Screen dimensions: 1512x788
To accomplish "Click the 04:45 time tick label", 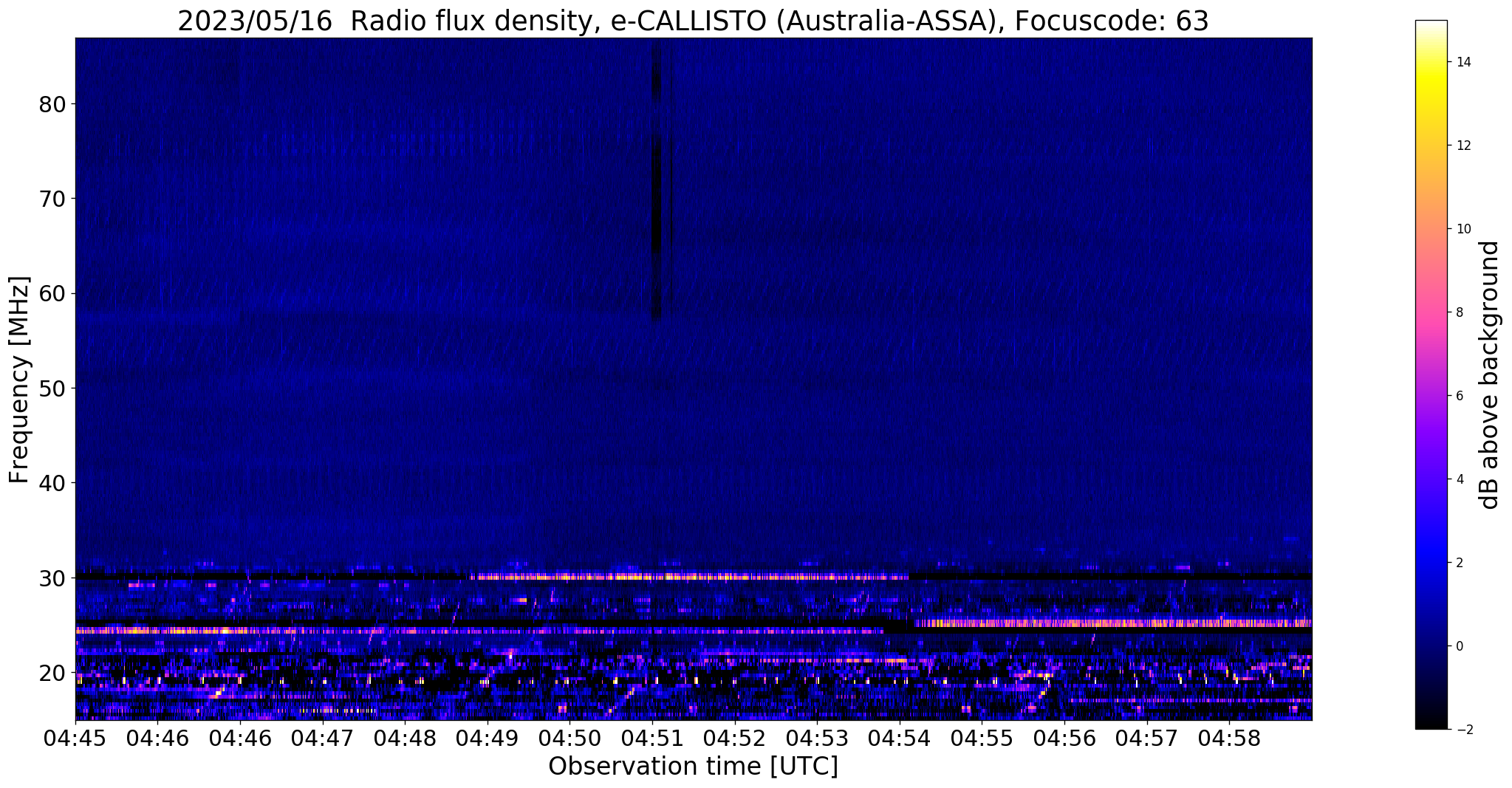I will 75,738.
